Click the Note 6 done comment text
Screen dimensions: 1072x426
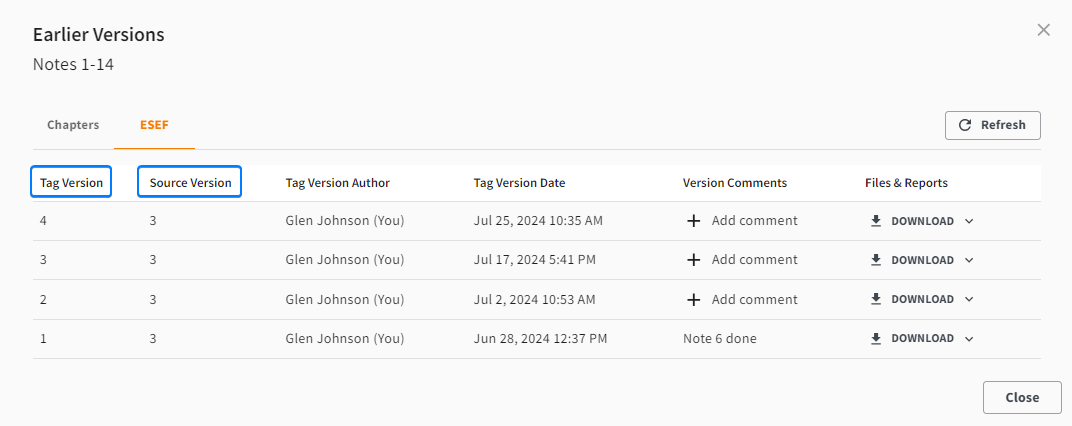pos(719,338)
